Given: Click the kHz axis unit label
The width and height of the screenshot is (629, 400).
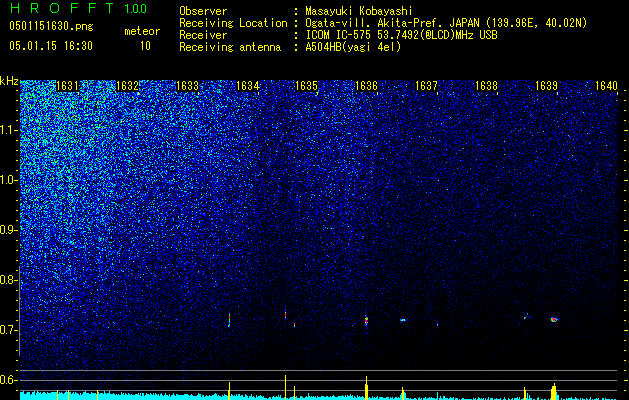Looking at the screenshot, I should coord(9,81).
